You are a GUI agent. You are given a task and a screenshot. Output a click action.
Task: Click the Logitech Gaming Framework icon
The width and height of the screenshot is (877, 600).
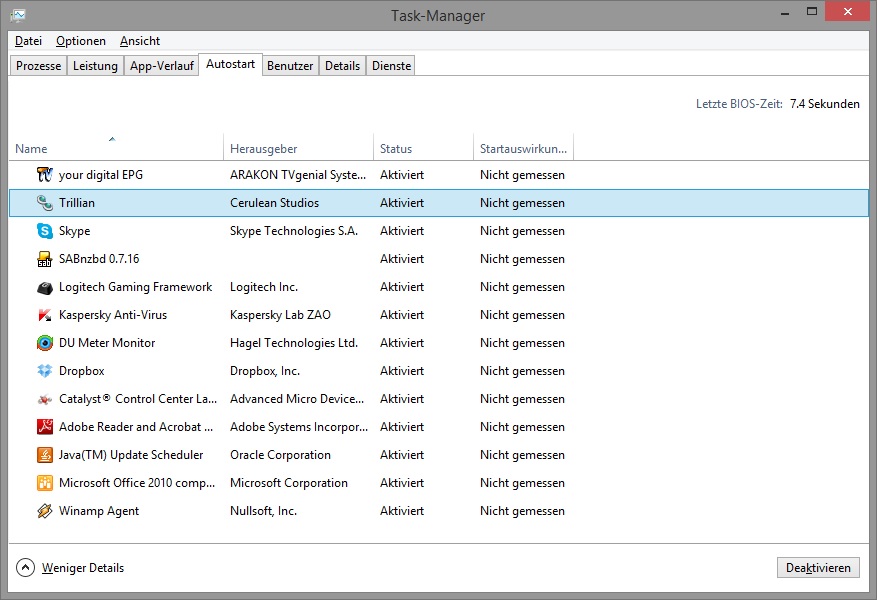45,287
